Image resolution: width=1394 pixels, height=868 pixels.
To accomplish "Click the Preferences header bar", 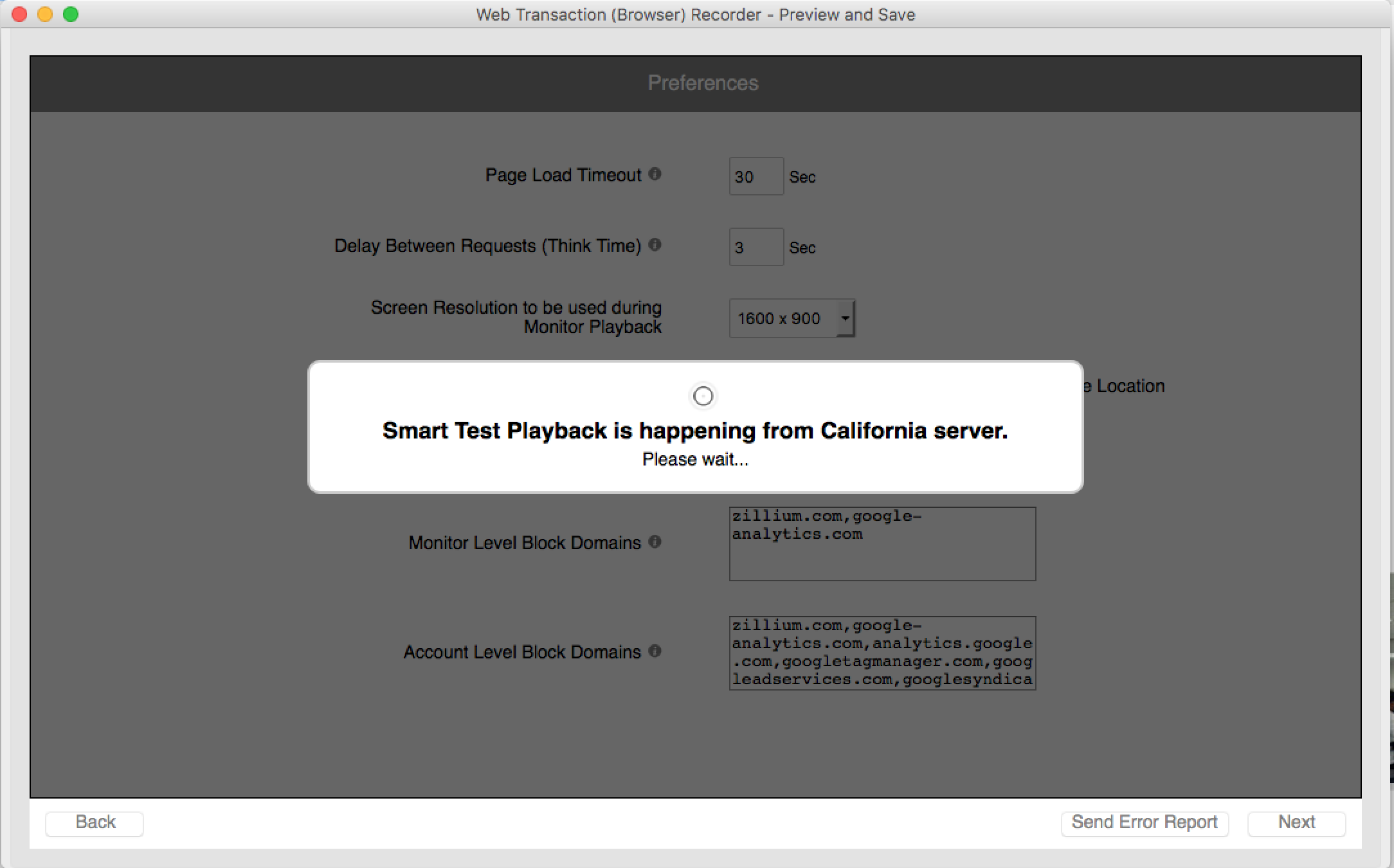I will (702, 84).
